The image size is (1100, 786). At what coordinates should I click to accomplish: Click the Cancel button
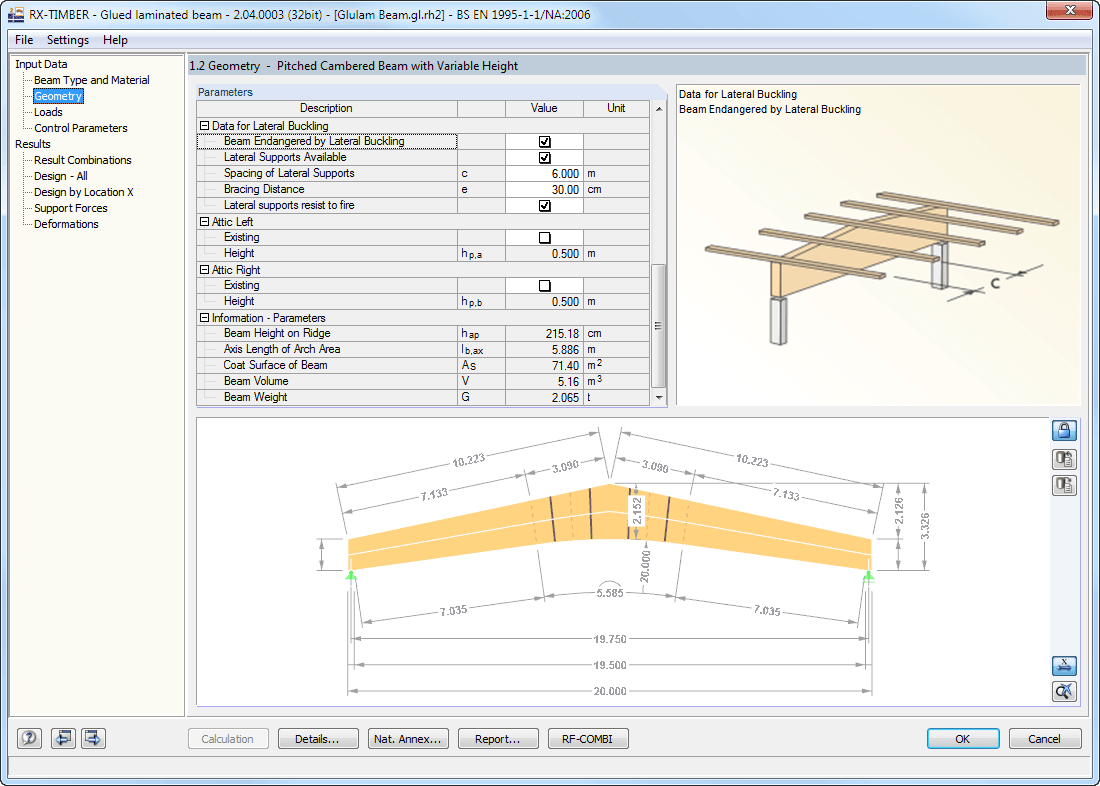[x=1045, y=739]
